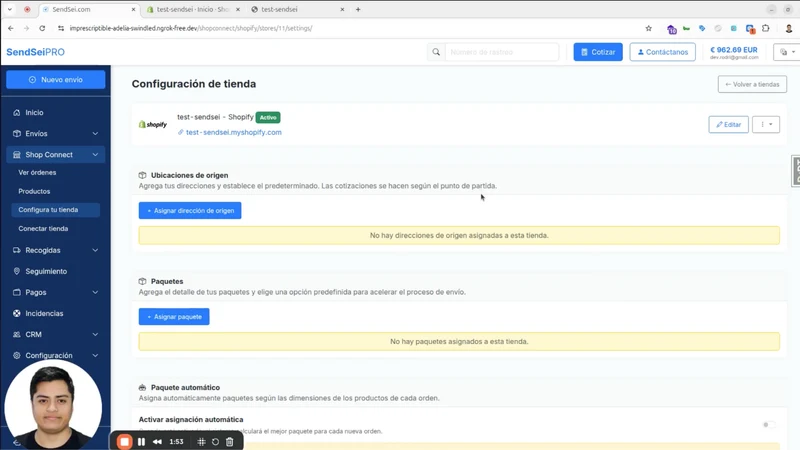Click the Configuración gear icon
The image size is (800, 450).
(17, 356)
